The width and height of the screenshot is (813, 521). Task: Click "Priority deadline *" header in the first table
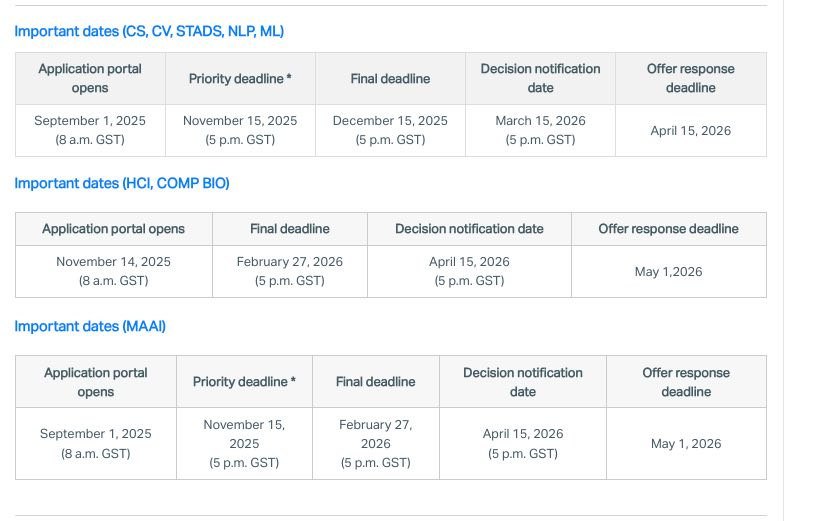tap(240, 78)
